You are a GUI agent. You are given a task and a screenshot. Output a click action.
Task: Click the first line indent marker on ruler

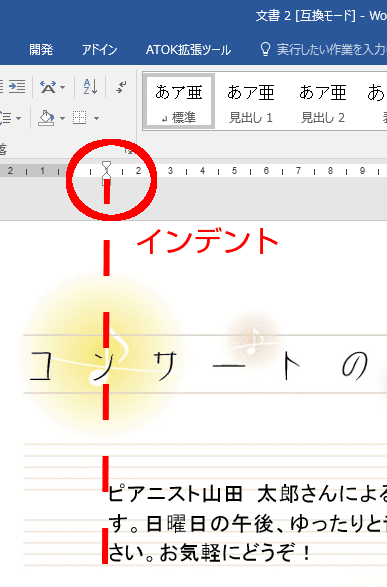tap(107, 165)
